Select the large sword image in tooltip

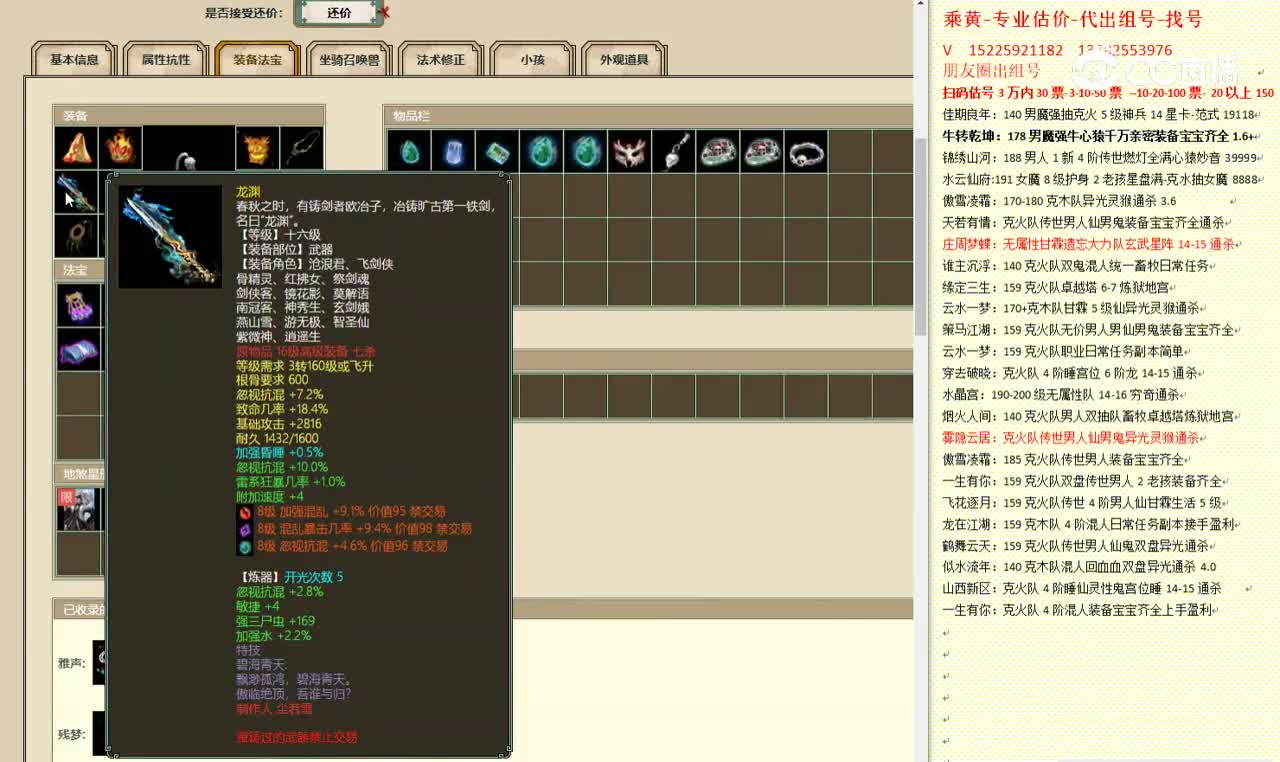(x=170, y=237)
